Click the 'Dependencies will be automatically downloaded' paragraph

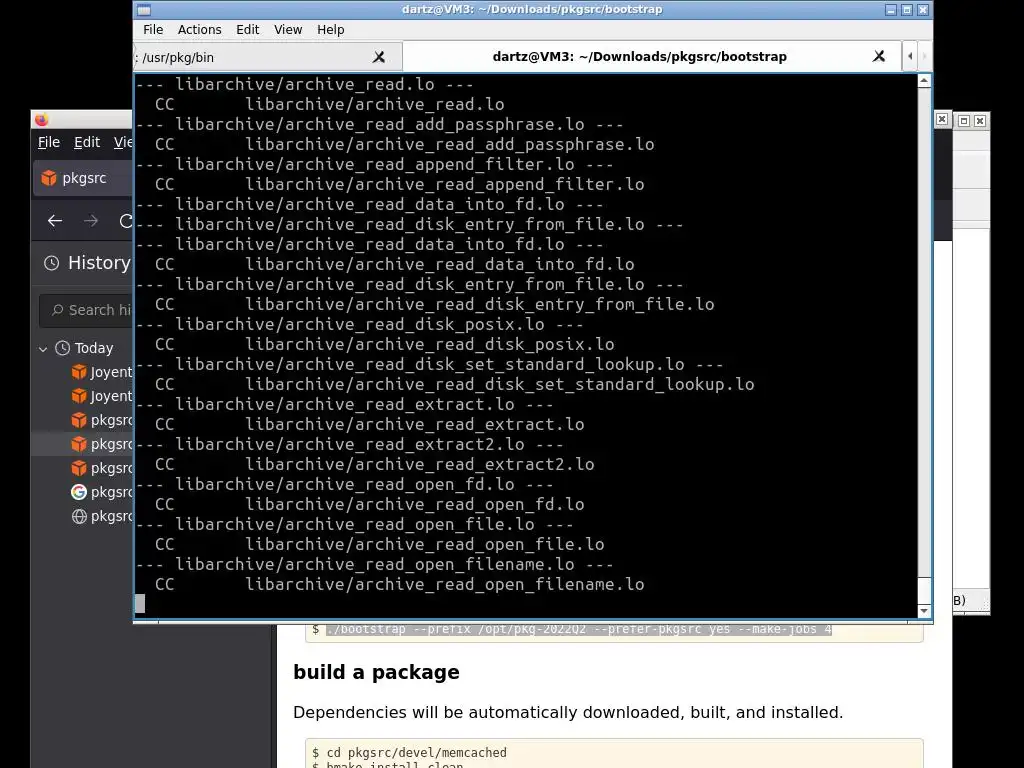(x=568, y=712)
